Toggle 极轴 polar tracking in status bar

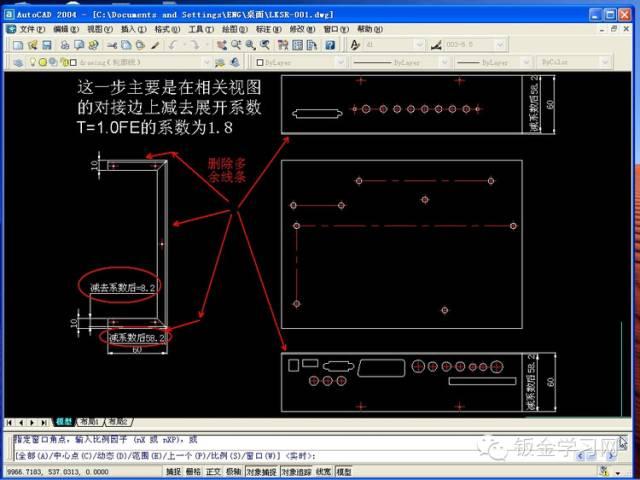coord(233,471)
